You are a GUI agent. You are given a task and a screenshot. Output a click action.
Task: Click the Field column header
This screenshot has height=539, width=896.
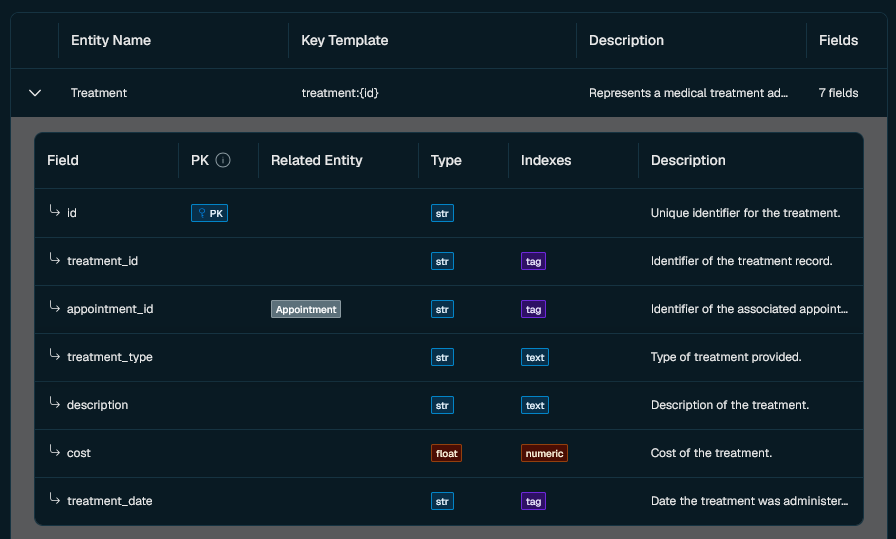(x=63, y=160)
